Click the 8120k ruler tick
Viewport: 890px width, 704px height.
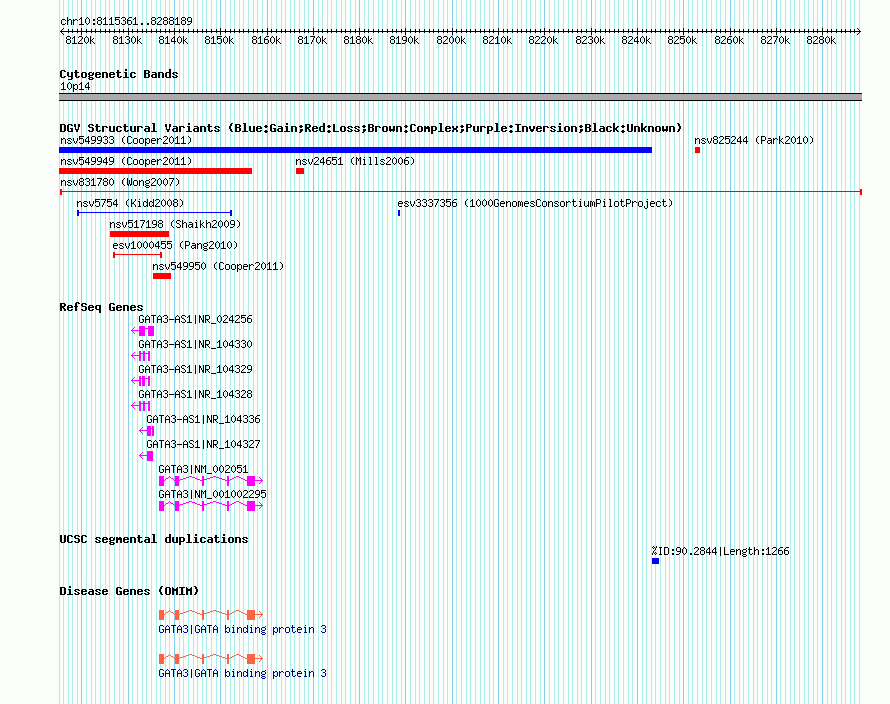[80, 40]
